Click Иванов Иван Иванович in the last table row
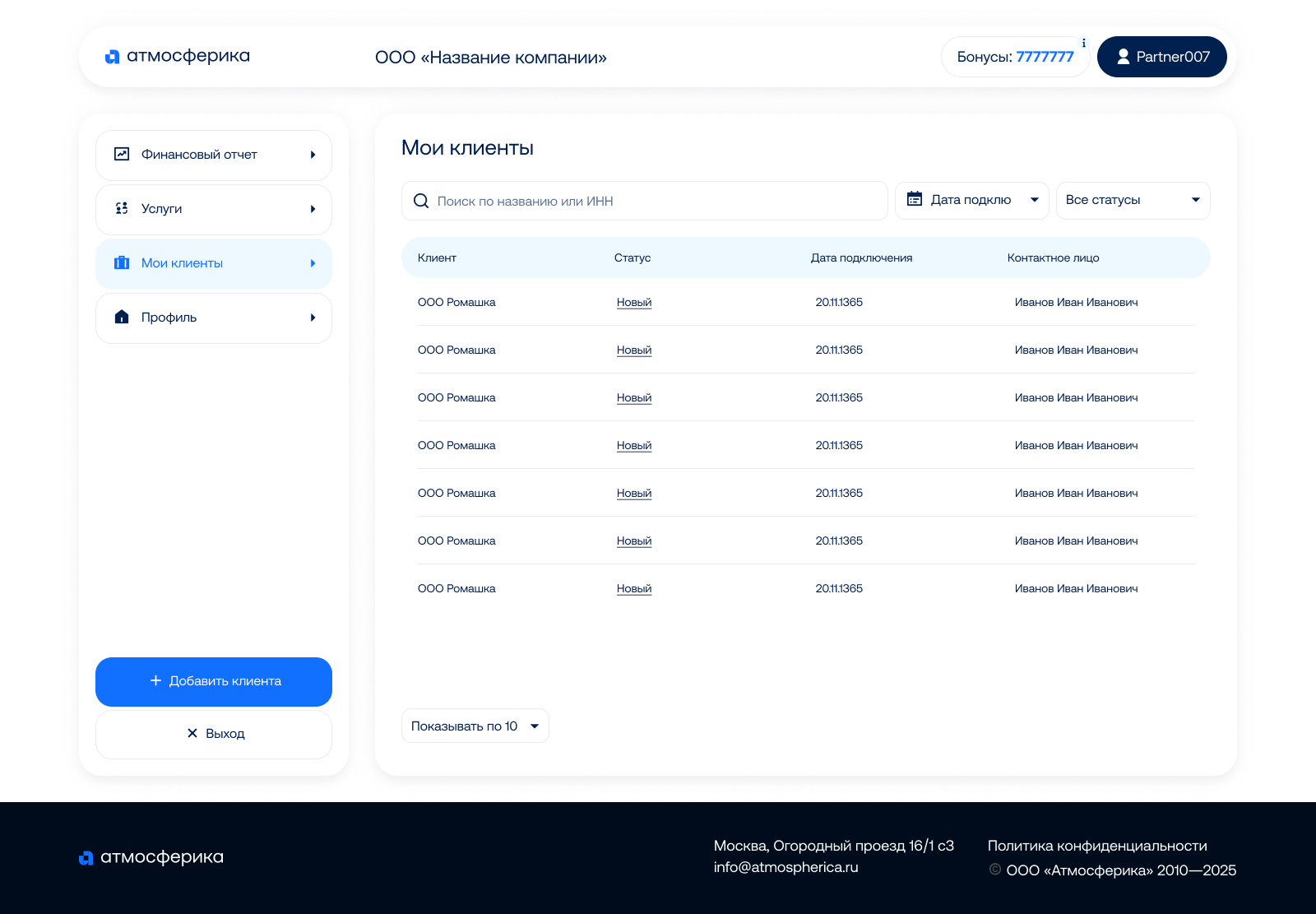Viewport: 1316px width, 914px height. point(1077,588)
